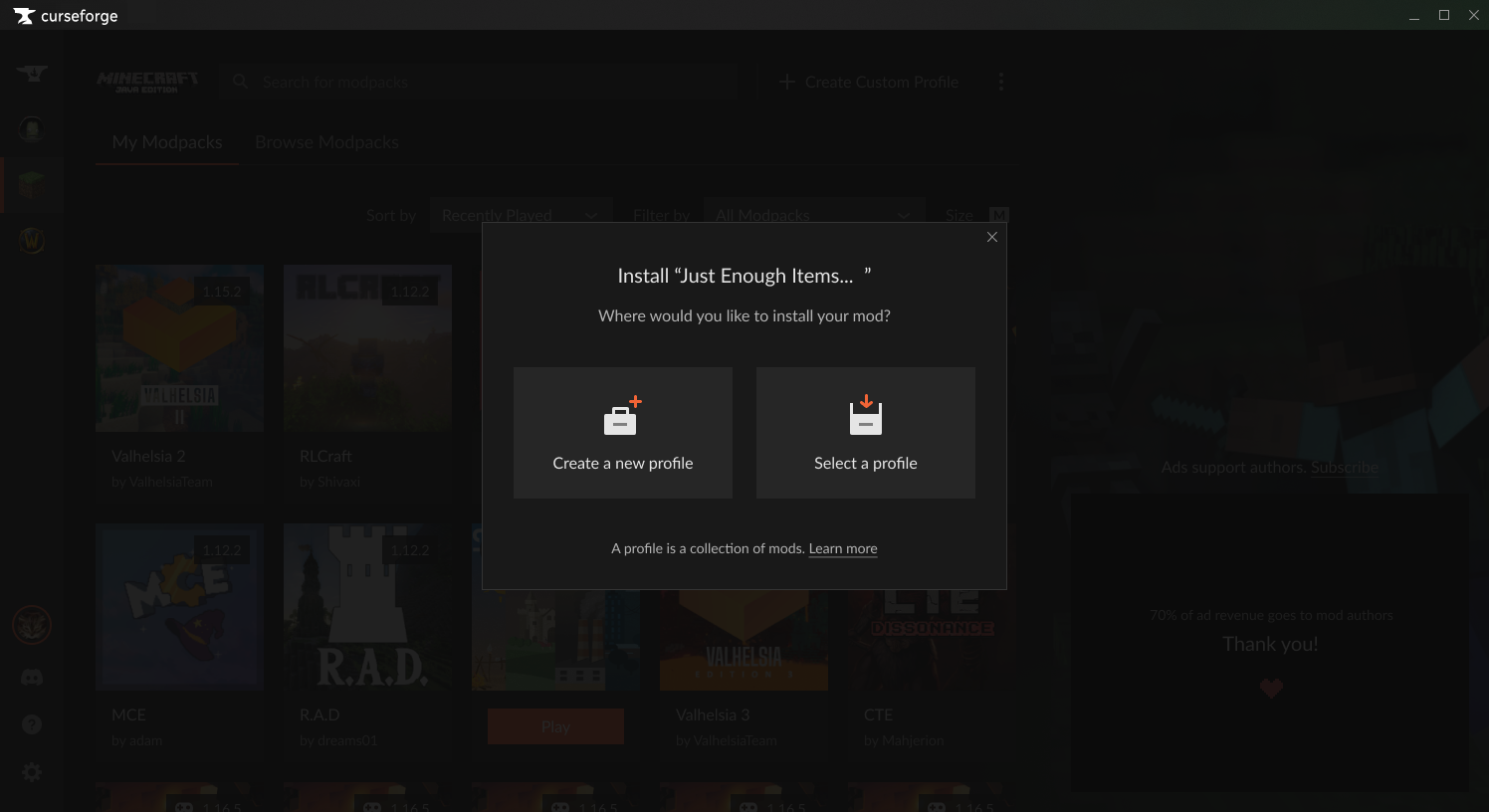Click the select profile download icon
This screenshot has height=812, width=1489.
click(866, 416)
